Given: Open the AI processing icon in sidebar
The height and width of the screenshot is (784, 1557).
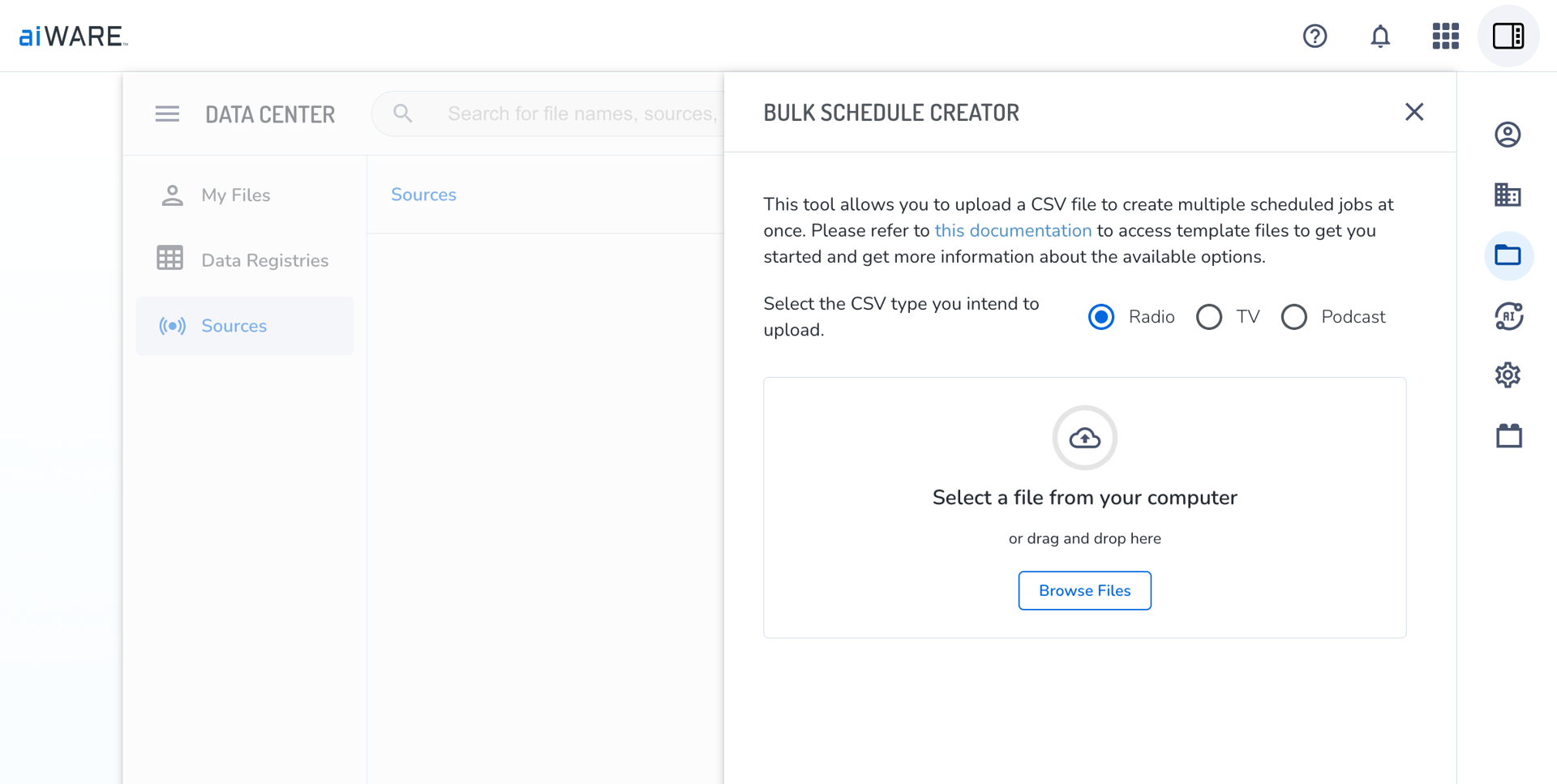Looking at the screenshot, I should click(1508, 316).
